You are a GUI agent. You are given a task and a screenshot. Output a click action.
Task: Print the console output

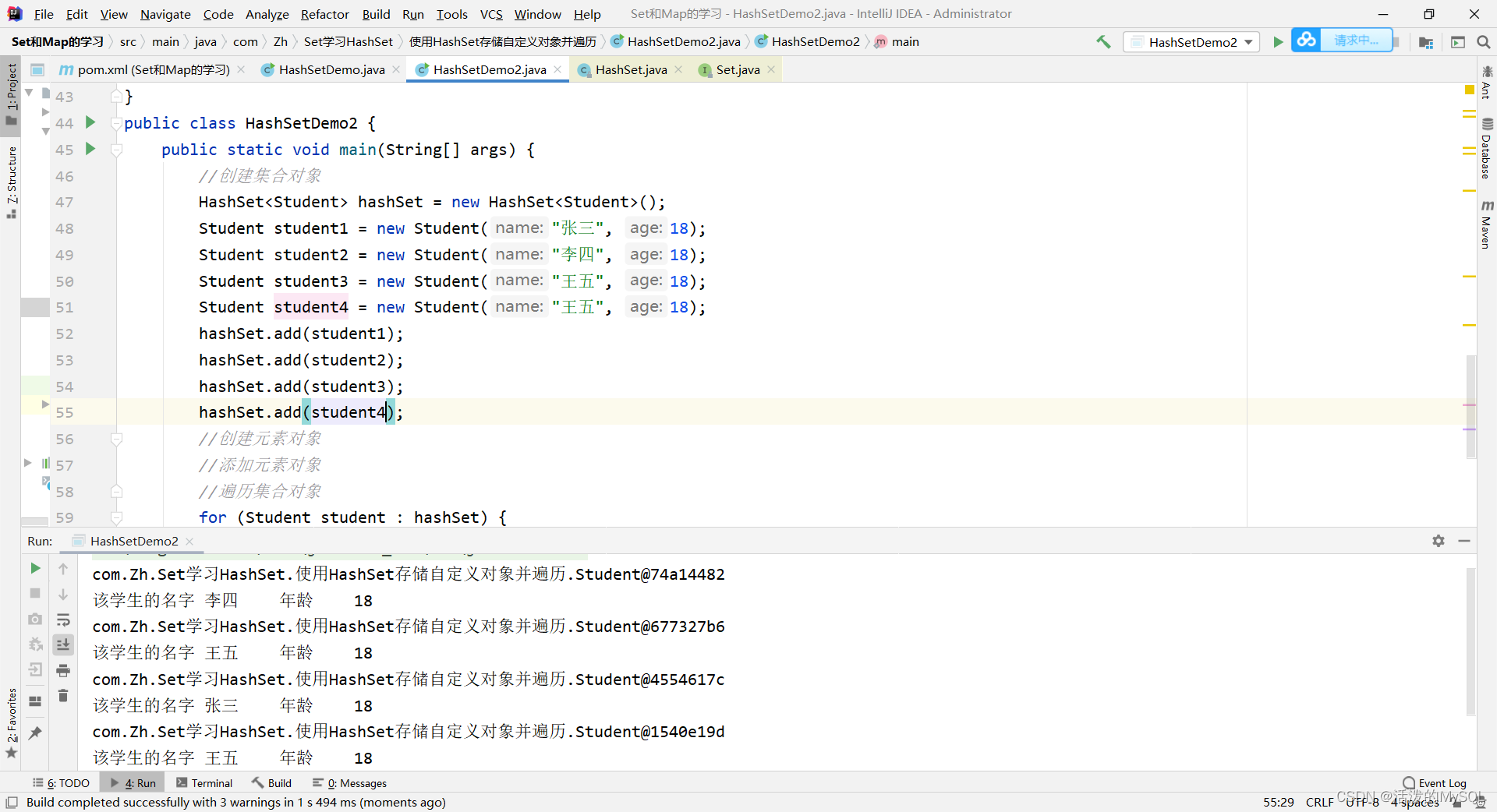(63, 670)
